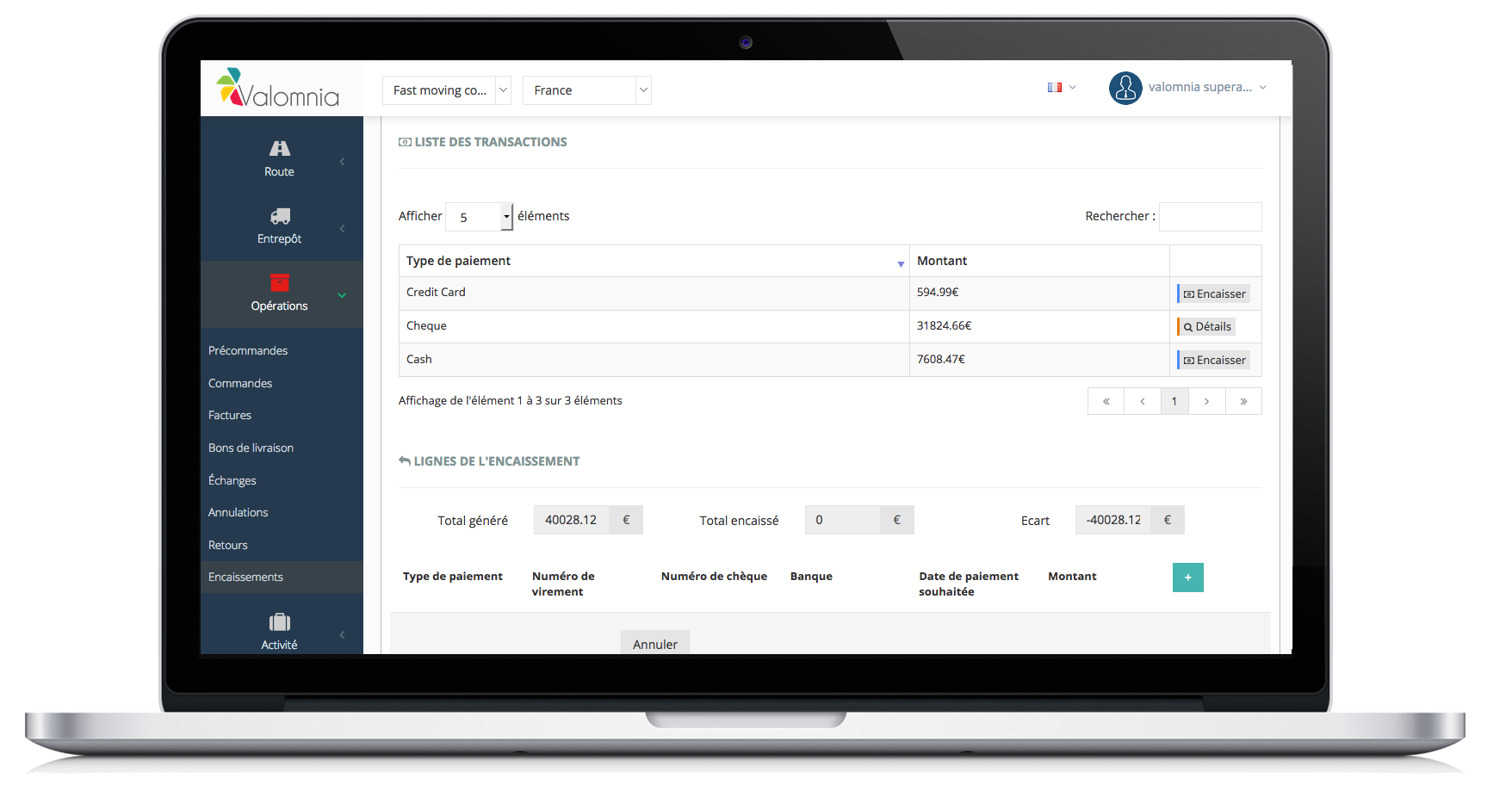Open the France country dropdown
The height and width of the screenshot is (803, 1512).
pyautogui.click(x=586, y=90)
